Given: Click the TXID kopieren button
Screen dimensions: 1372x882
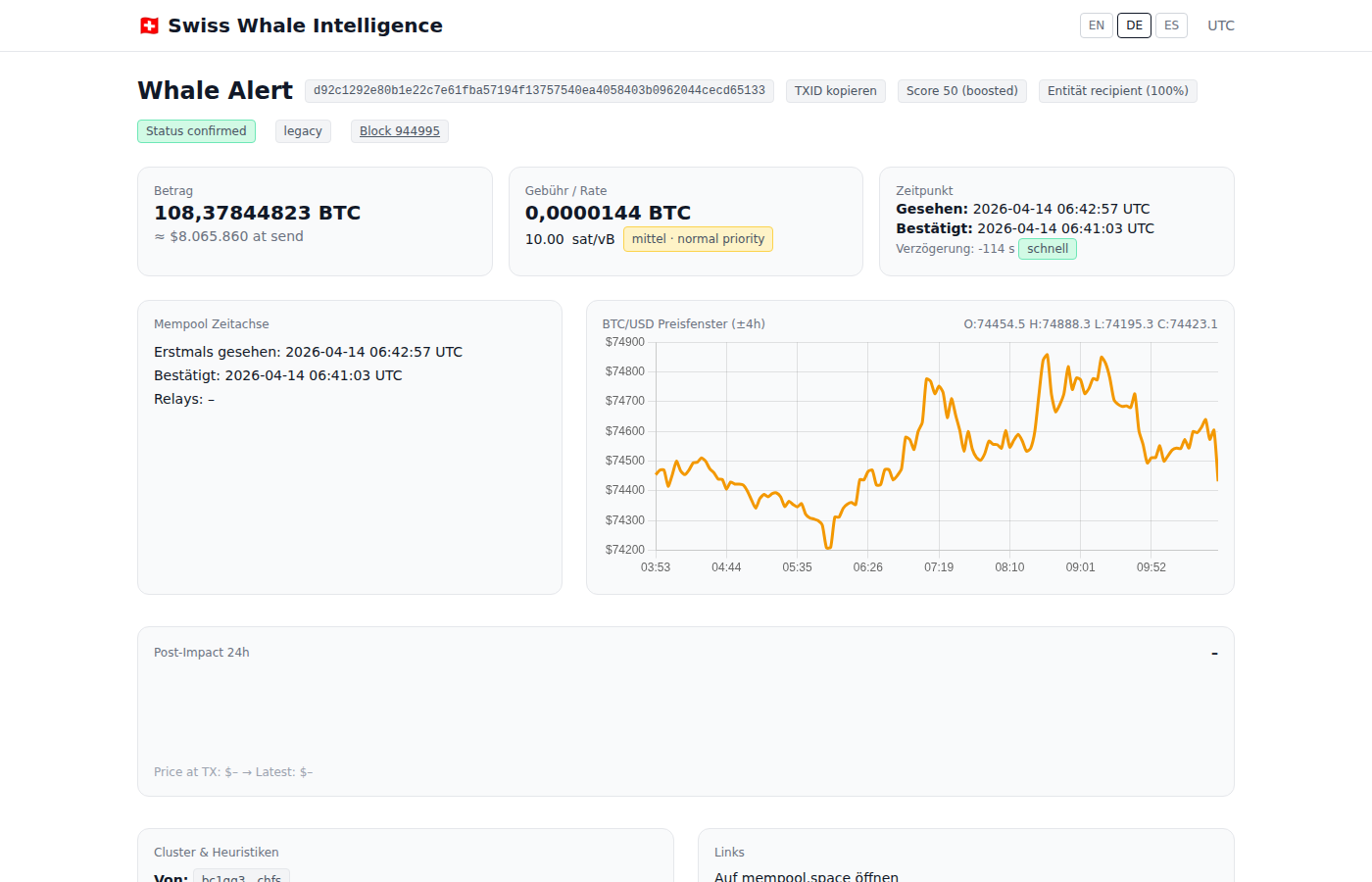Looking at the screenshot, I should (x=836, y=91).
